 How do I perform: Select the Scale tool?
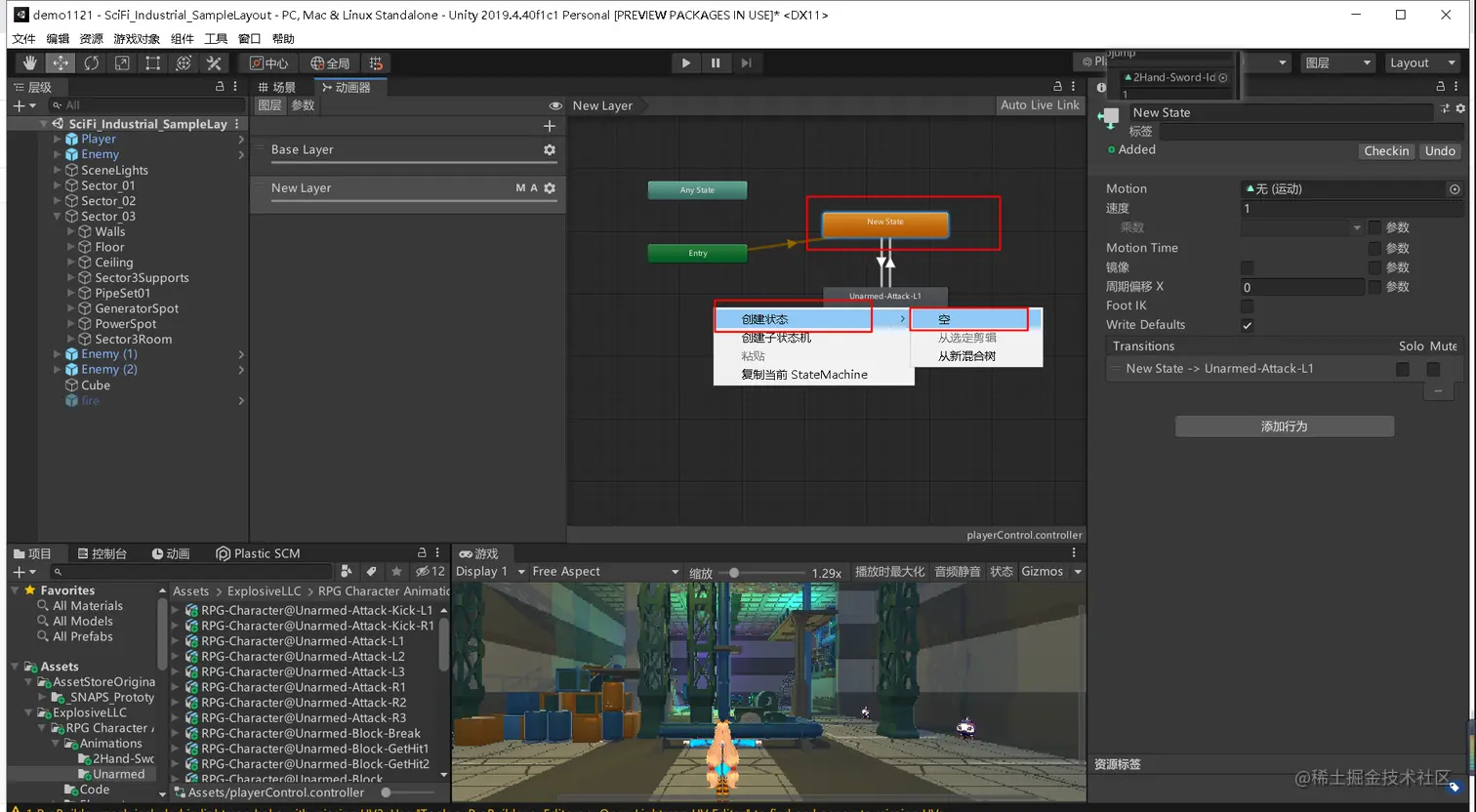click(122, 62)
